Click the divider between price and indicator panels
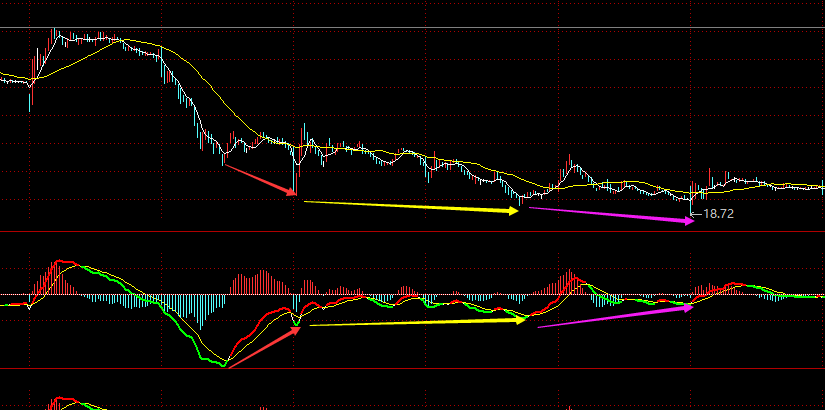 [x=412, y=232]
